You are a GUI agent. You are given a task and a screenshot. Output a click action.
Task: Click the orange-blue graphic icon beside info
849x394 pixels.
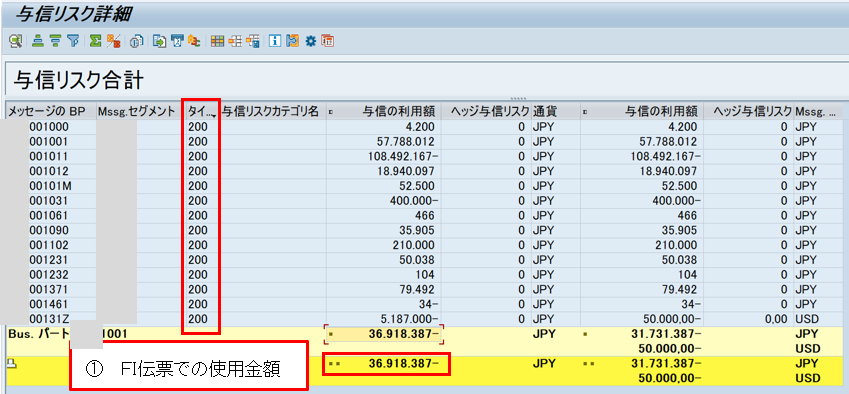[292, 41]
